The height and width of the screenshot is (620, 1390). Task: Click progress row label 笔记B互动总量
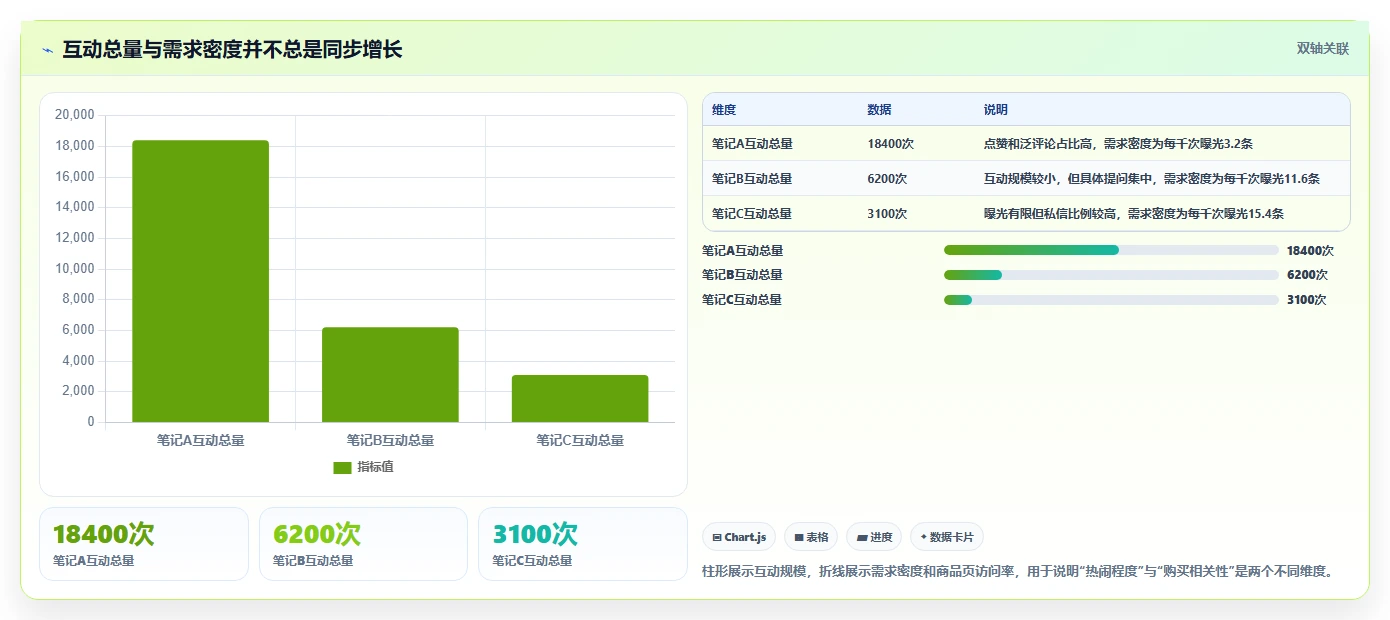[x=743, y=275]
